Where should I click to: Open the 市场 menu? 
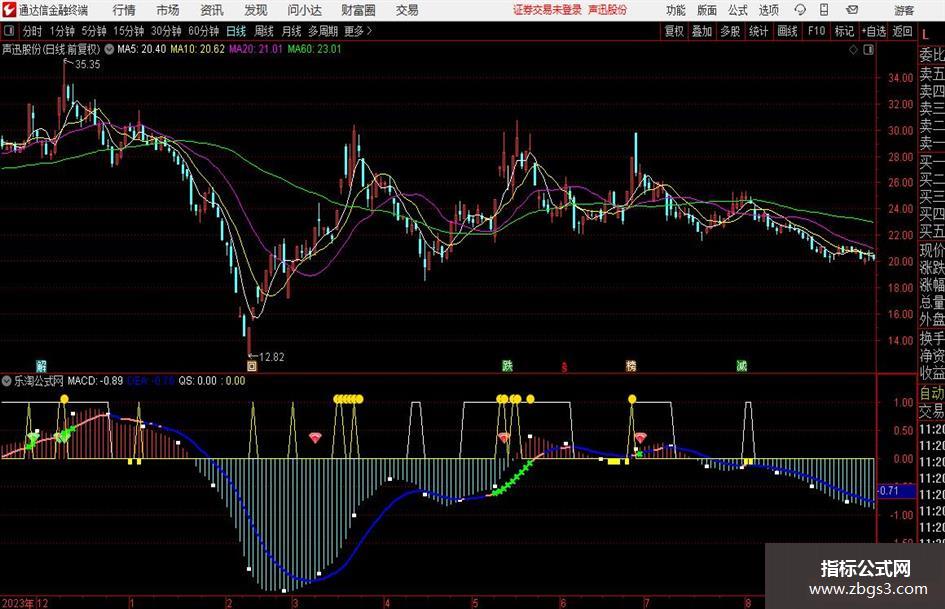[168, 10]
